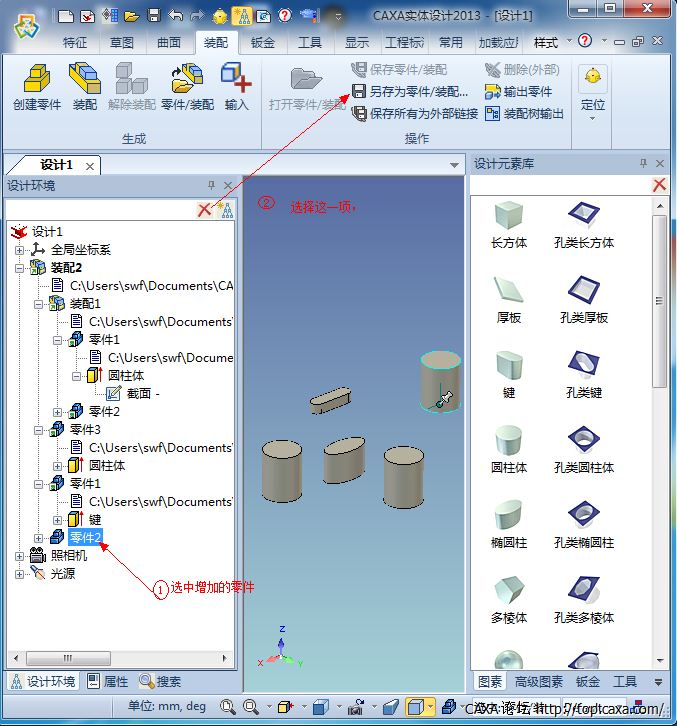The width and height of the screenshot is (677, 726).
Task: Toggle the design tree icon in quick access
Action: 242,16
